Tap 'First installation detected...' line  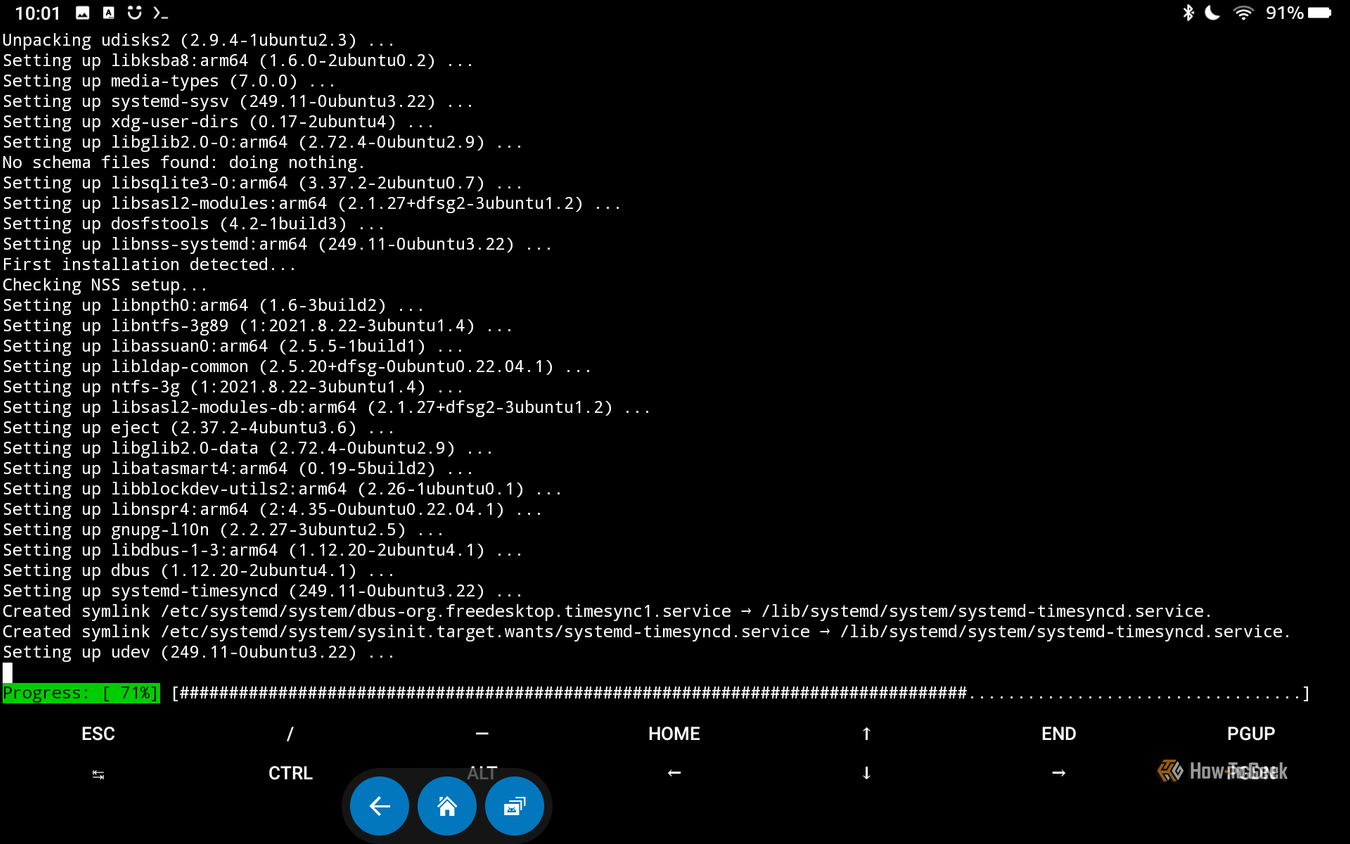tap(149, 264)
